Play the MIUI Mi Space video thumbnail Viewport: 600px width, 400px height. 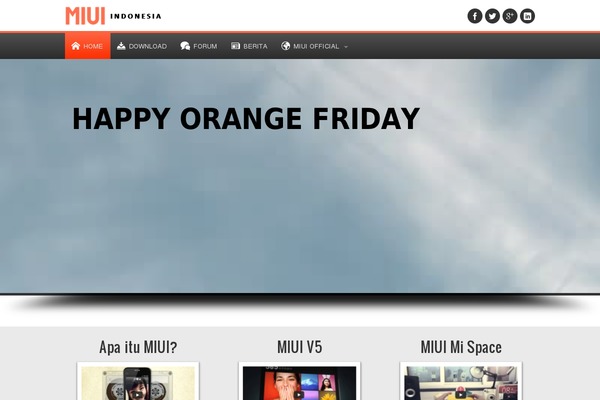coord(461,383)
